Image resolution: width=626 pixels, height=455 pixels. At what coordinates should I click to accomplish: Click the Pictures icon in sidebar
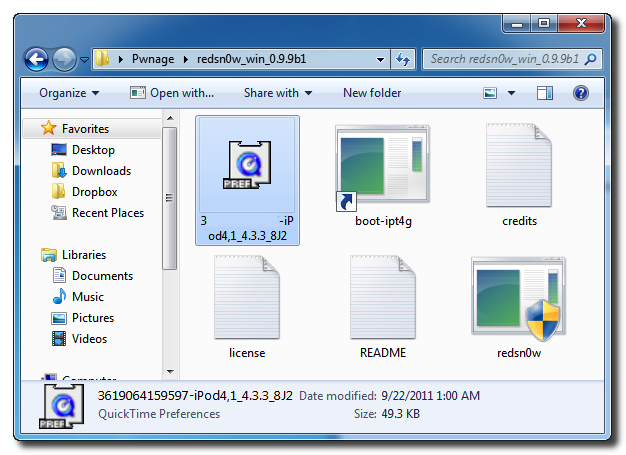(x=59, y=318)
